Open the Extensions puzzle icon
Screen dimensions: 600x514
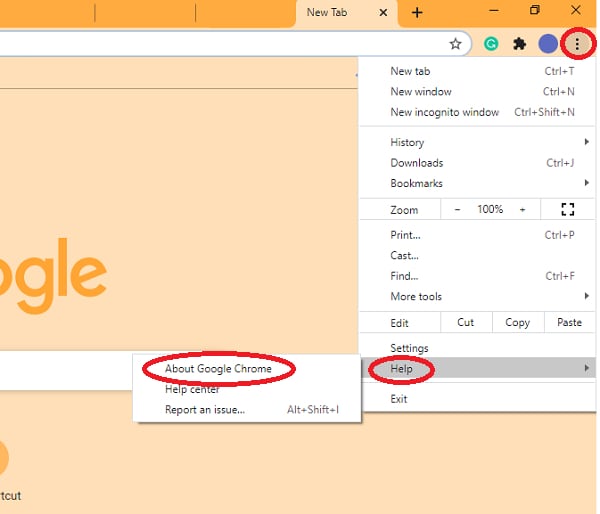[x=519, y=44]
